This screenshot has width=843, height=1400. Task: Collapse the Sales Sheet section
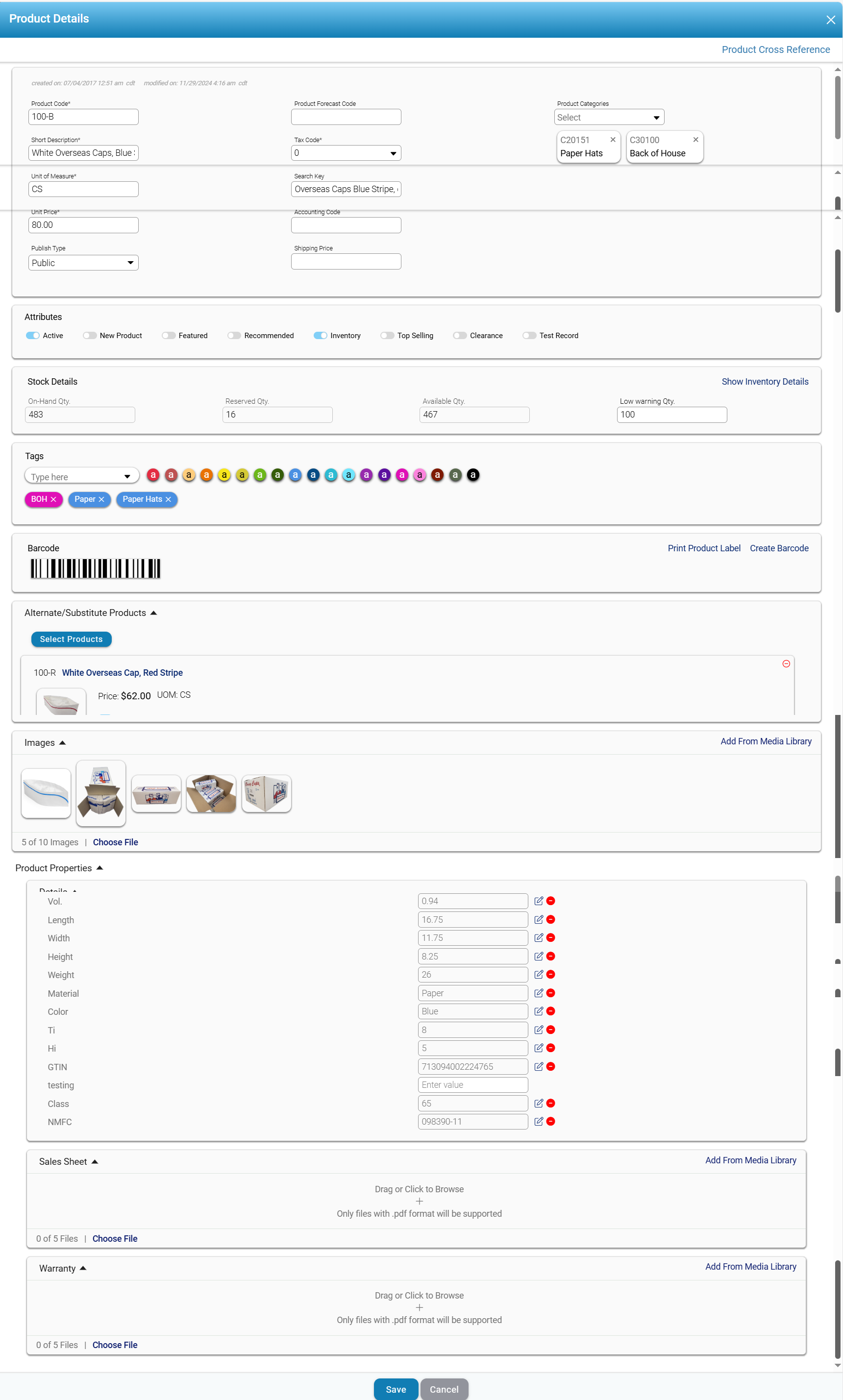point(95,1161)
